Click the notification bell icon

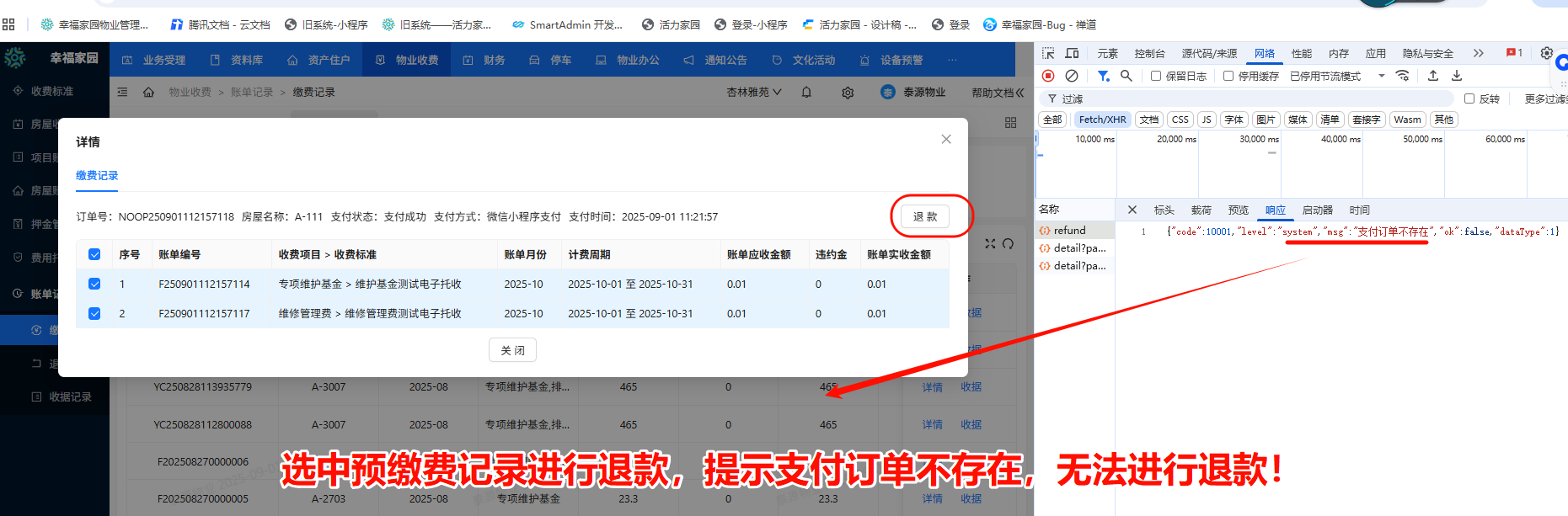806,93
